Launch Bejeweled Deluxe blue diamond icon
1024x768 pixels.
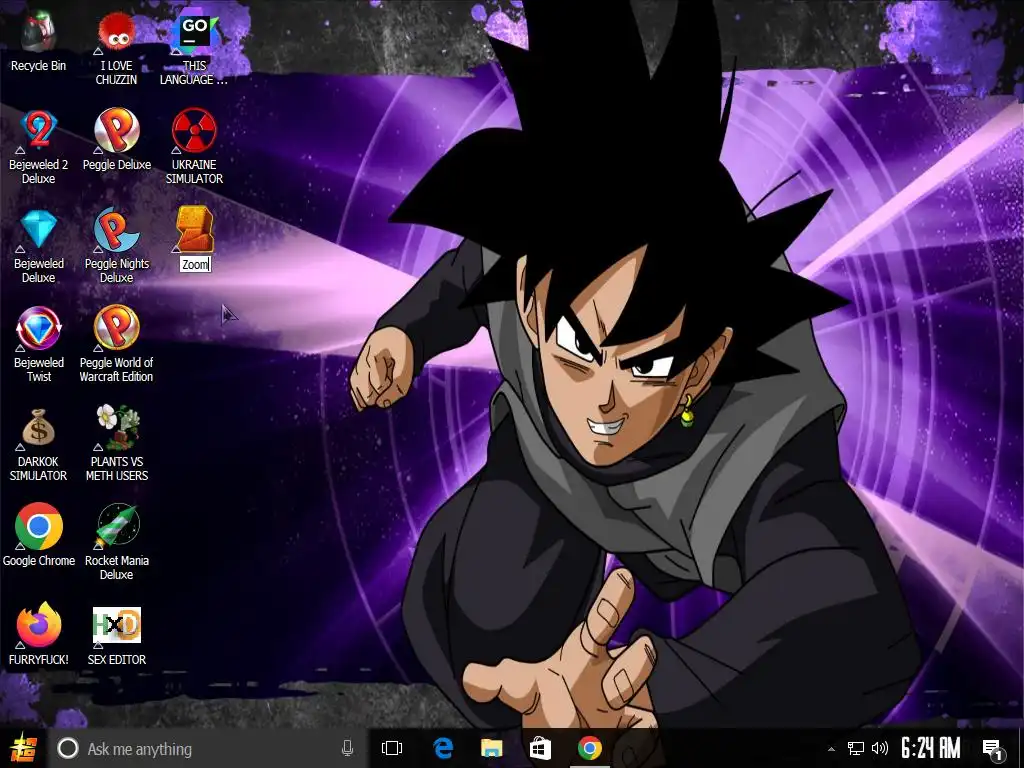click(38, 230)
